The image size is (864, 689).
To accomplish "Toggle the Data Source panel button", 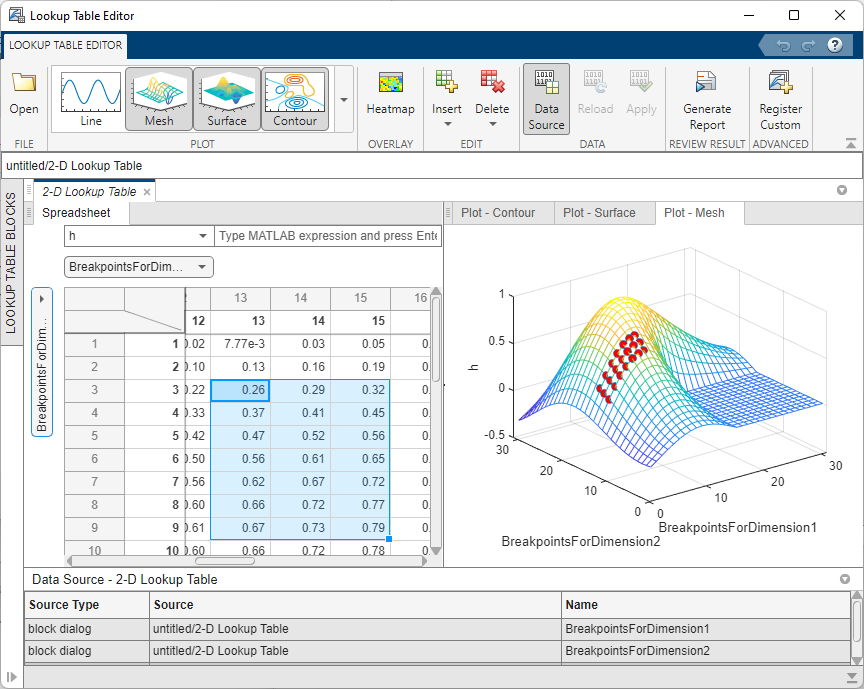I will tap(546, 99).
